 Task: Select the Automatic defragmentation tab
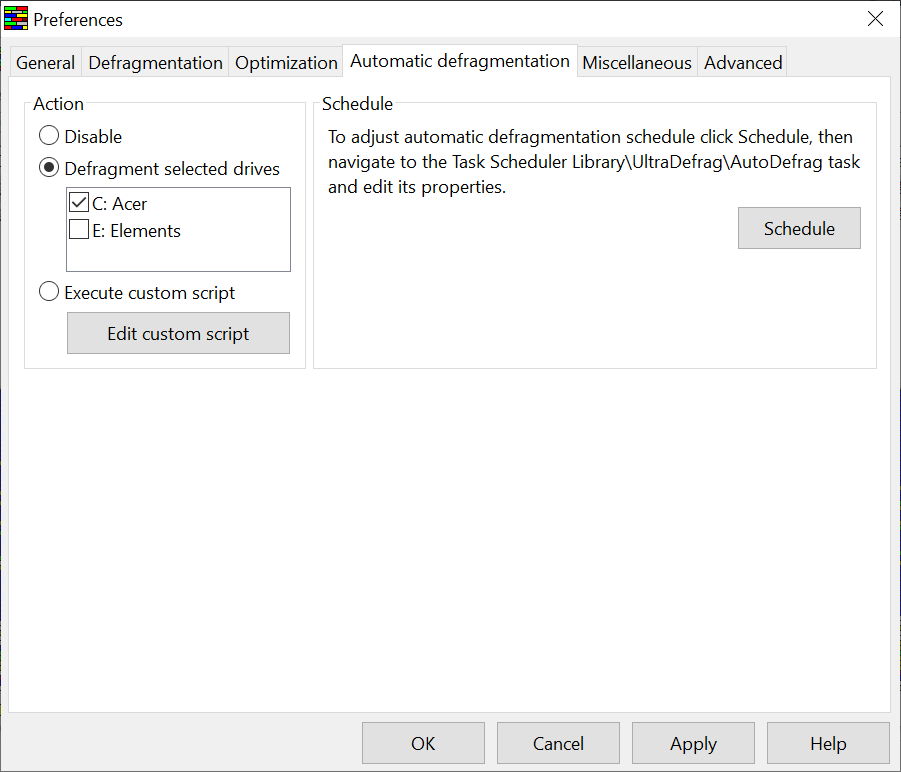point(460,61)
